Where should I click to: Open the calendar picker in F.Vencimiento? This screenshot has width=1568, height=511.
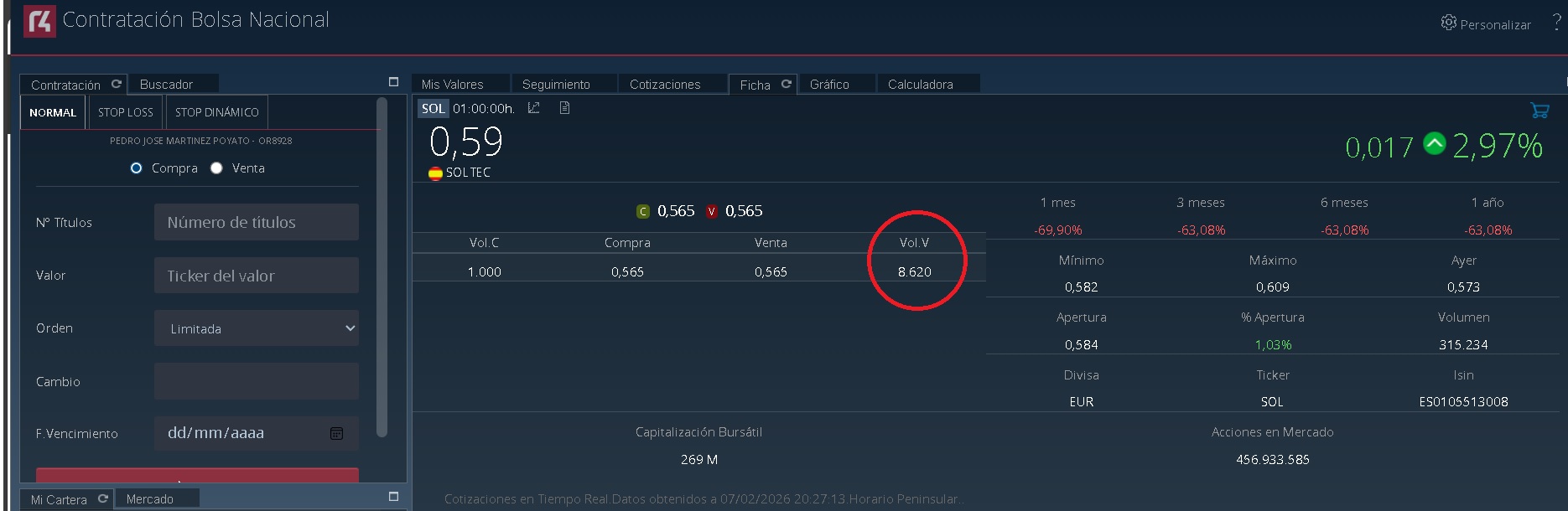click(x=336, y=433)
